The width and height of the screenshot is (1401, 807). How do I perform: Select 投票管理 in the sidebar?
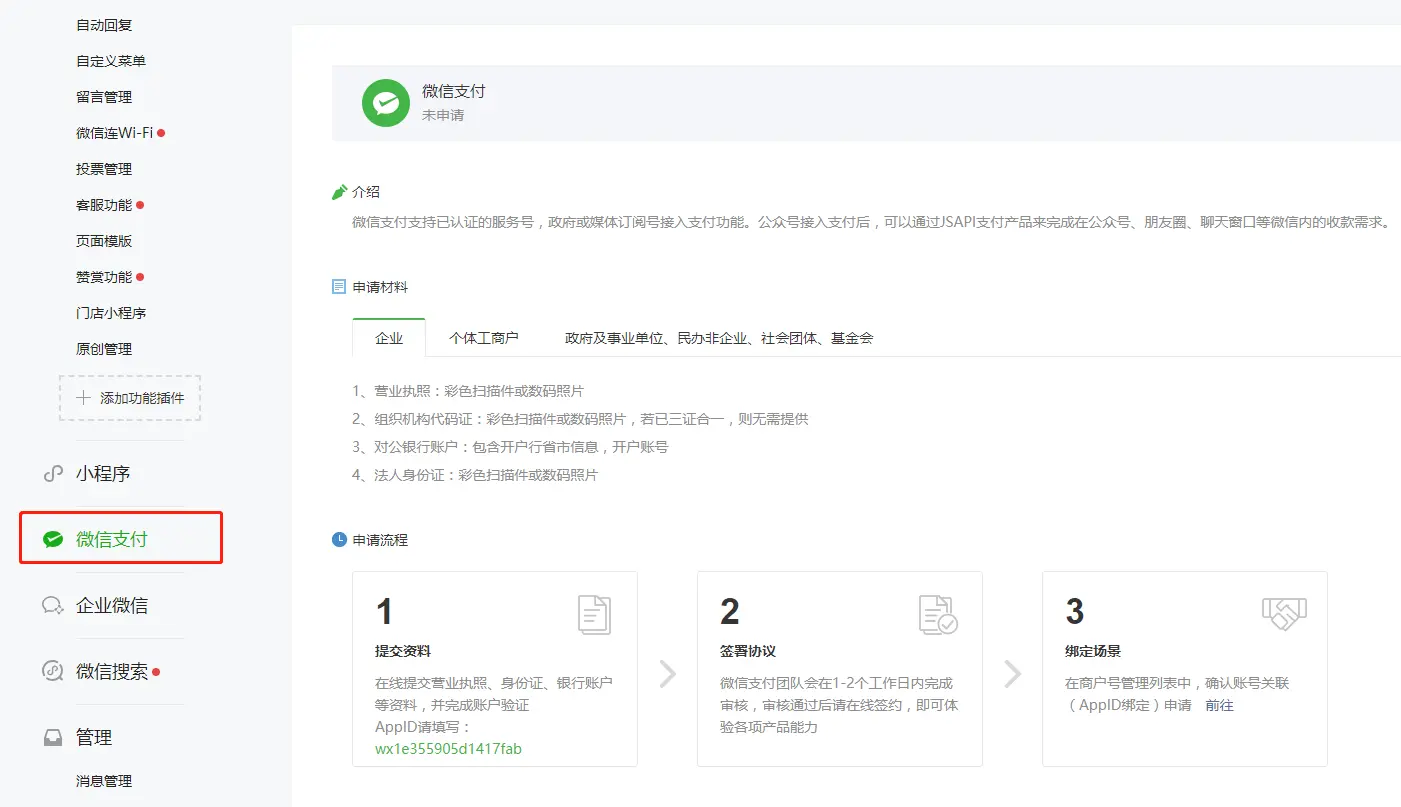click(104, 169)
